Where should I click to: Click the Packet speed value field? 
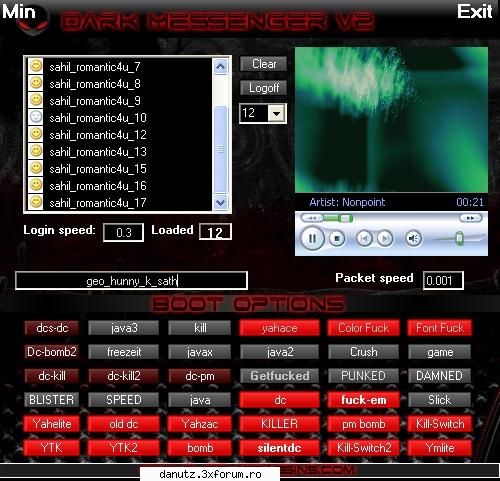[x=443, y=280]
